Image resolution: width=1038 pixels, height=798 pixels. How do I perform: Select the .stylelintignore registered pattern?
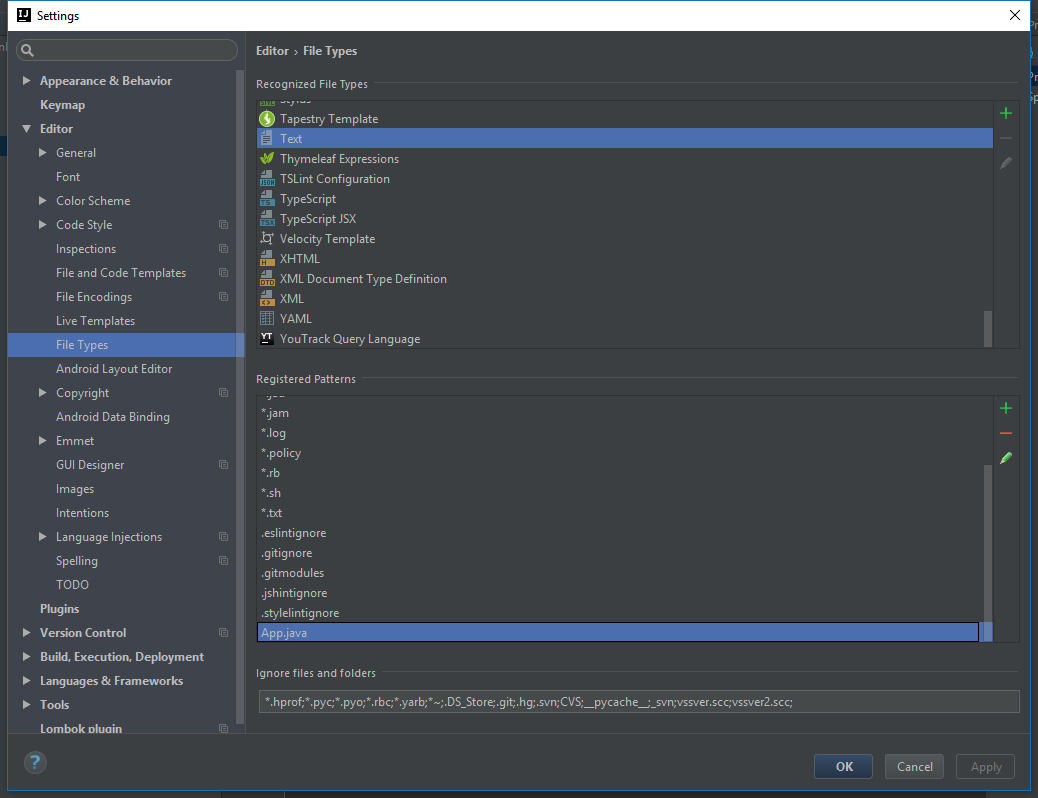(x=624, y=613)
